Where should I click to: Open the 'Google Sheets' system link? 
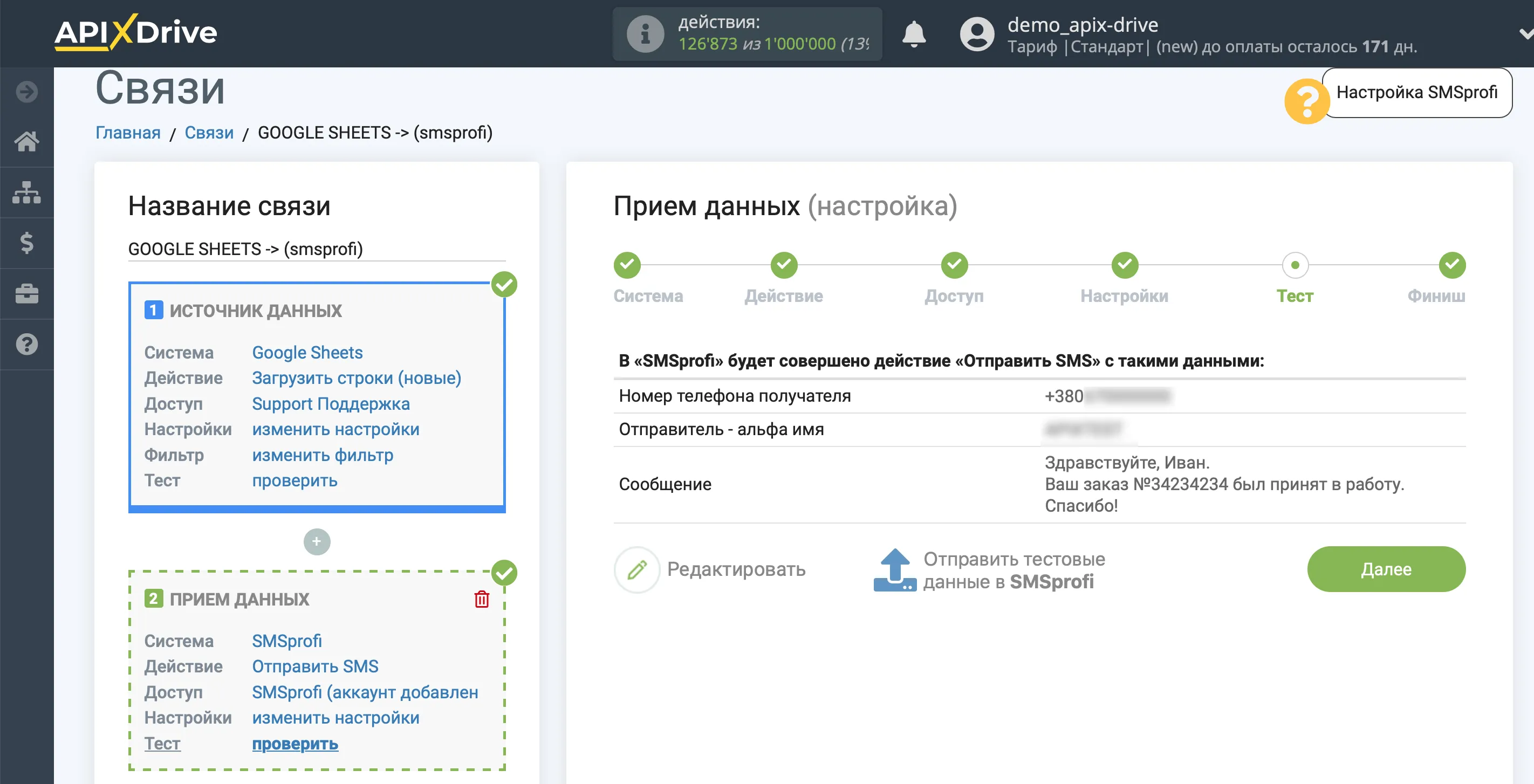coord(307,353)
